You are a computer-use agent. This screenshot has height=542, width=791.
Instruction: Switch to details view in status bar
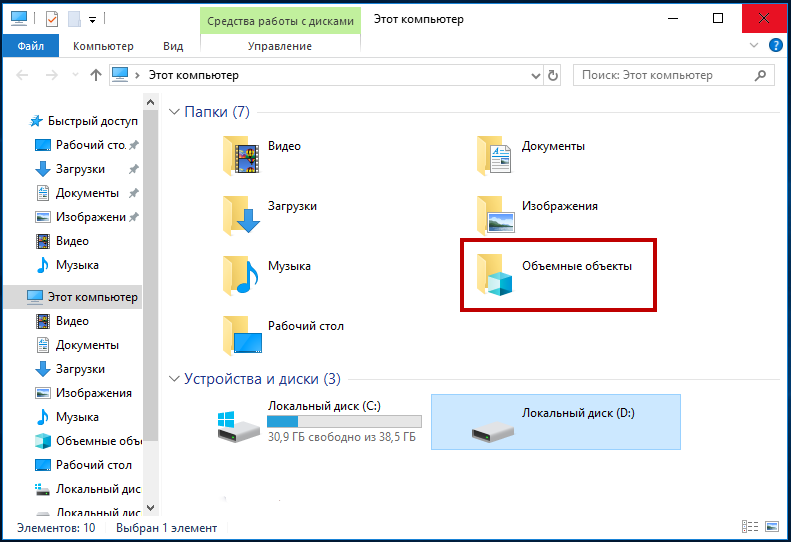(x=750, y=527)
